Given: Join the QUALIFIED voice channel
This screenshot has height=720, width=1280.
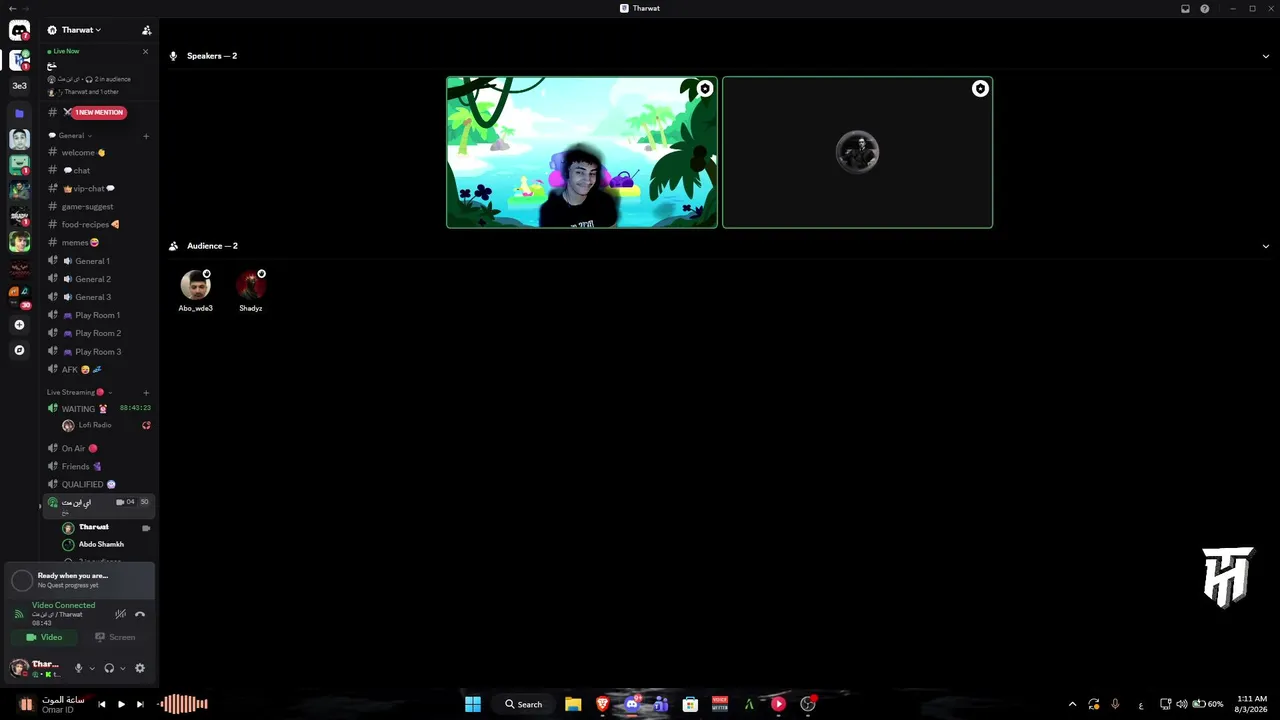Looking at the screenshot, I should pos(98,485).
